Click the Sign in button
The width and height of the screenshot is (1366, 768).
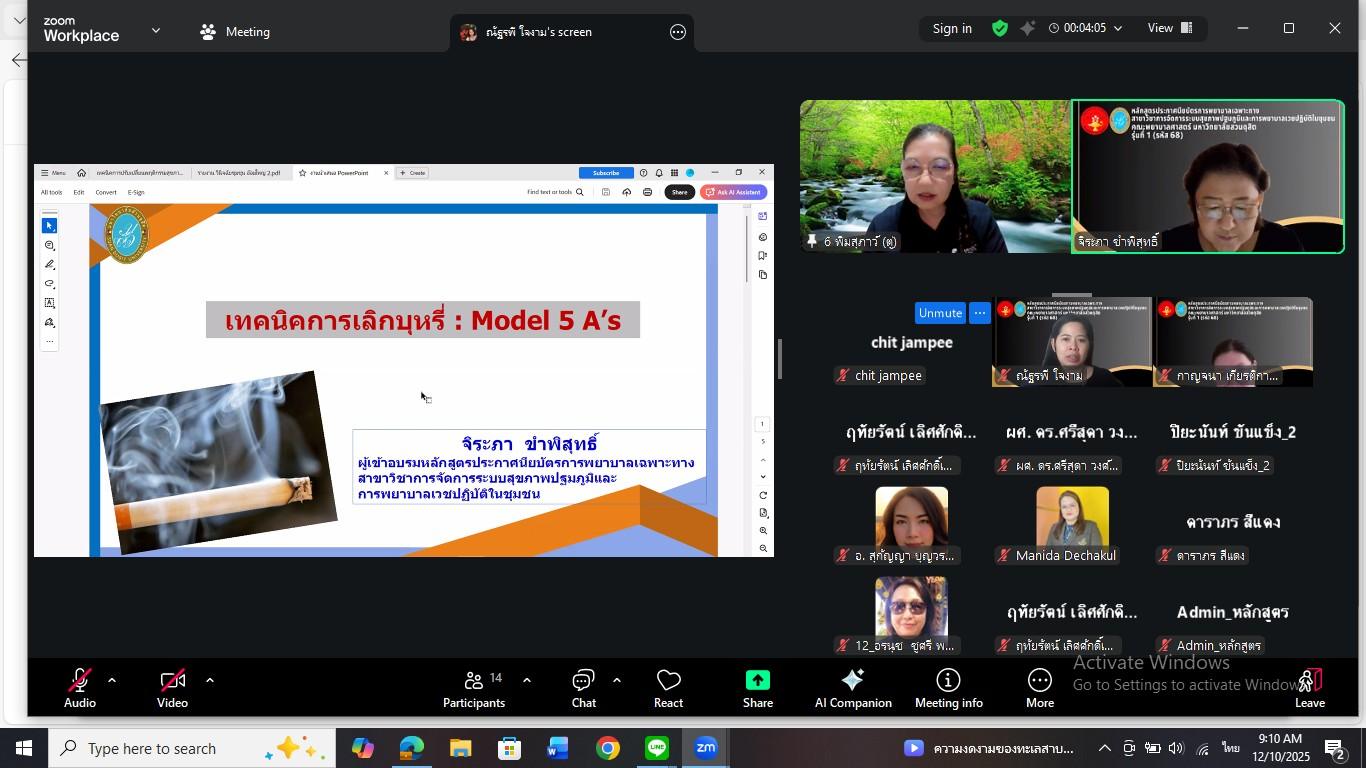coord(952,29)
